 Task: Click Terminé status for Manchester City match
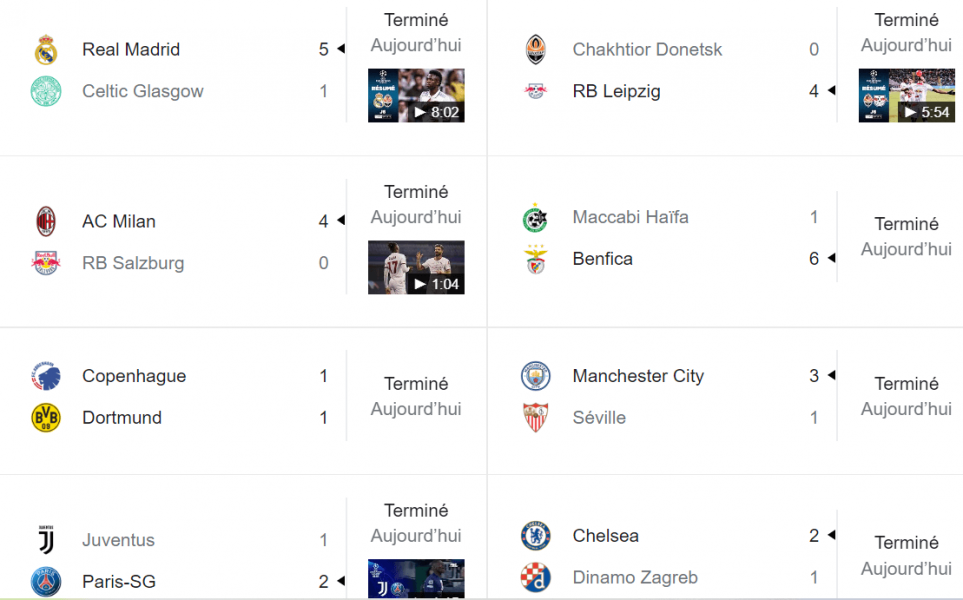pos(906,384)
